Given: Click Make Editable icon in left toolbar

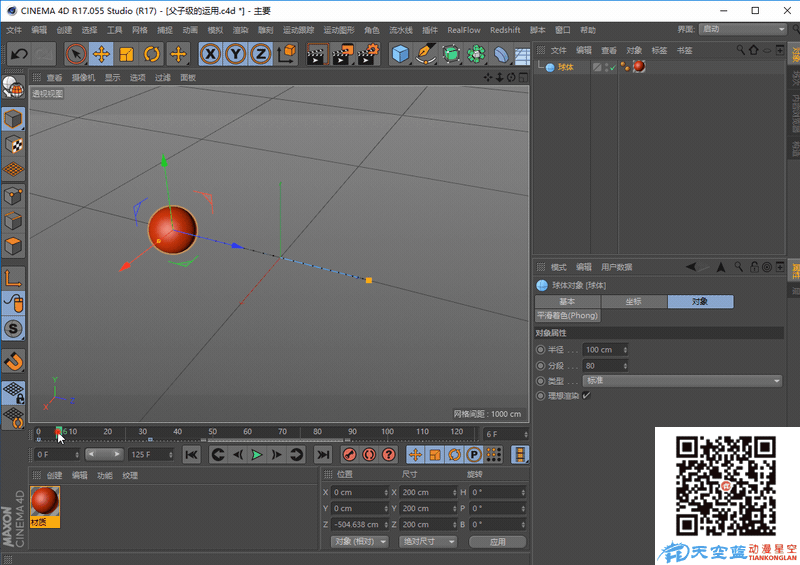Looking at the screenshot, I should (13, 87).
